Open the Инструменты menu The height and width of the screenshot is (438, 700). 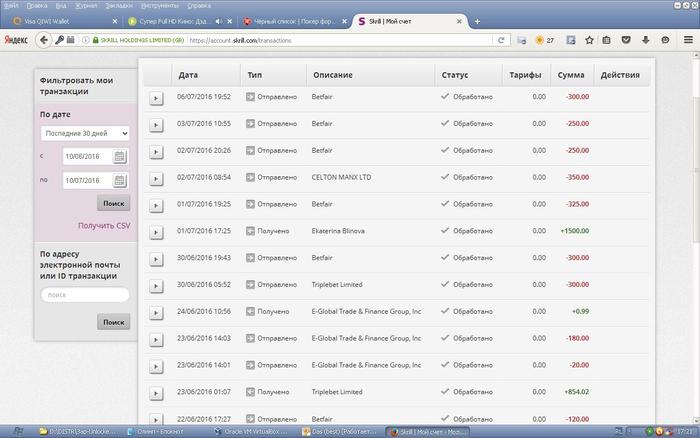pos(159,5)
